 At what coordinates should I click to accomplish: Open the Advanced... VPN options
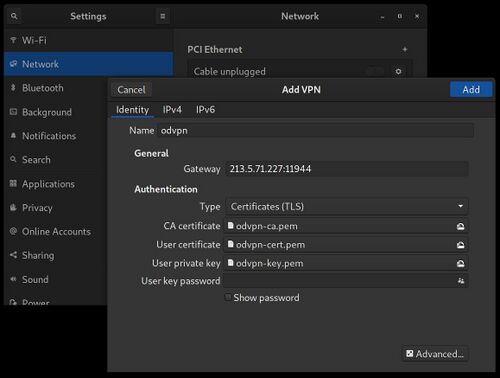pyautogui.click(x=435, y=354)
